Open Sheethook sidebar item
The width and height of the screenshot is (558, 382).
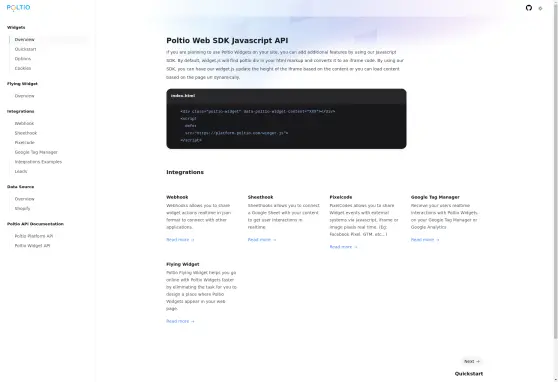pos(26,133)
